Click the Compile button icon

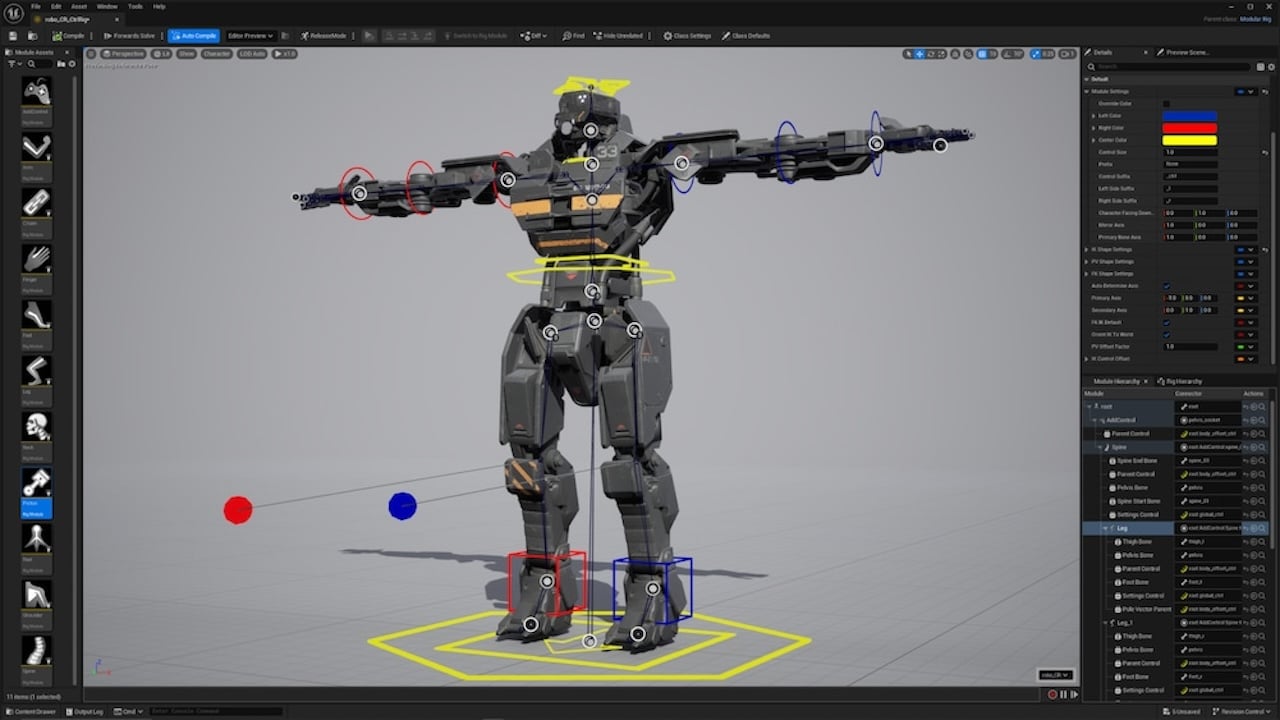(x=55, y=35)
